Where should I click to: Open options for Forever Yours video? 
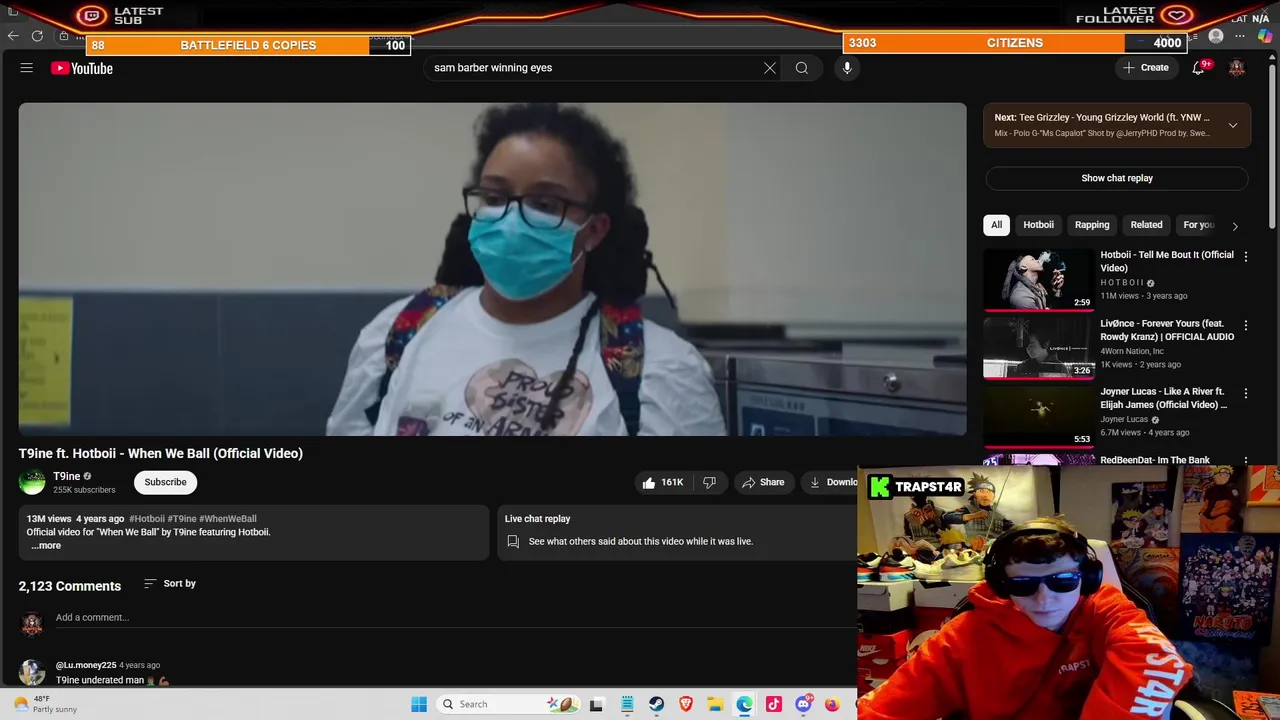[1246, 326]
